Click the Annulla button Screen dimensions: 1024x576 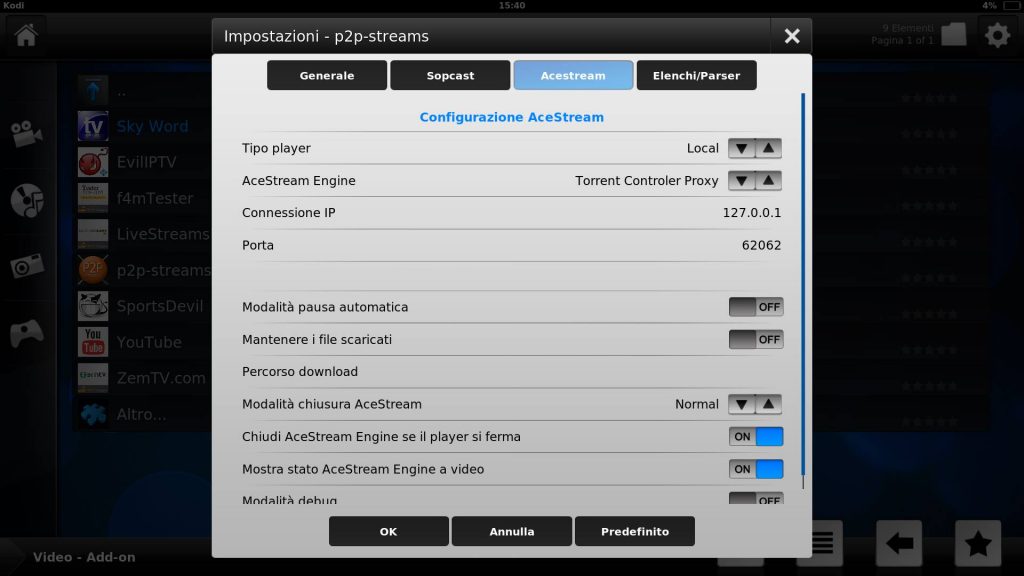(x=511, y=531)
